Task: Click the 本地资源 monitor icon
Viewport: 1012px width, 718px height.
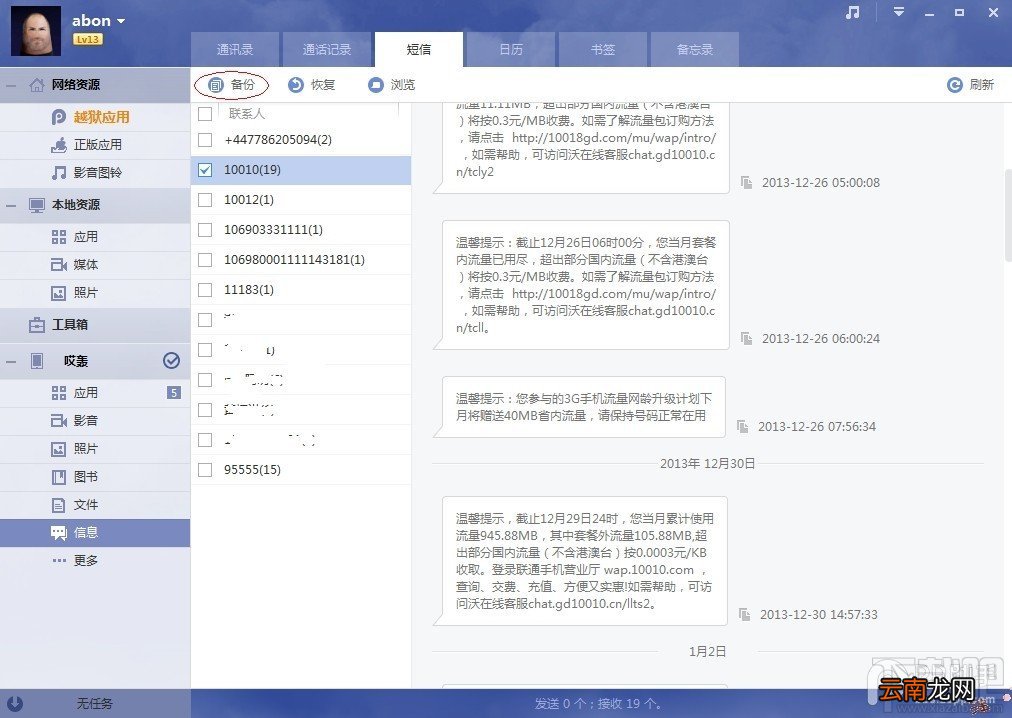Action: [37, 205]
